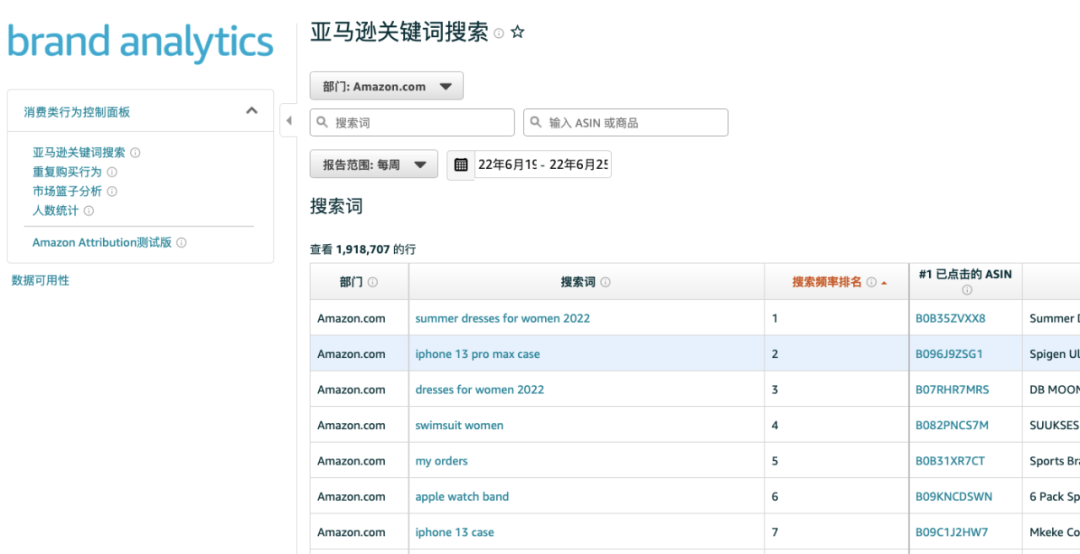
Task: Click info icon beside 人数统计
Action: 88,210
